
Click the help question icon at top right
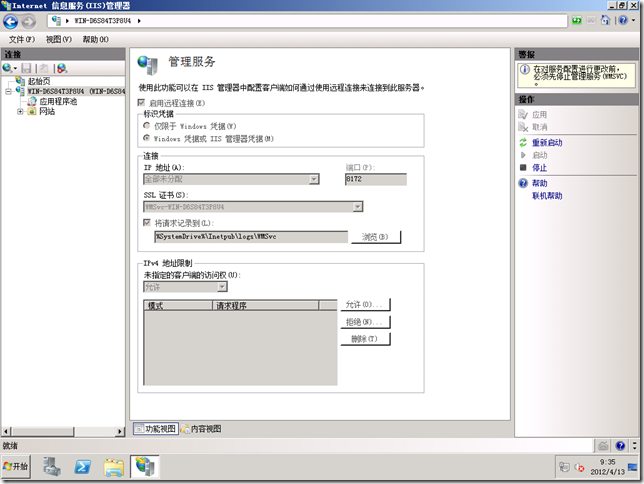623,20
